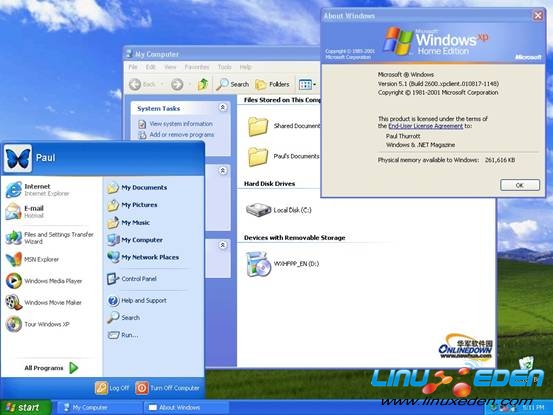Screen dimensions: 553x415
Task: Select the WXHFPP_EN (D:) CD drive
Action: (282, 264)
